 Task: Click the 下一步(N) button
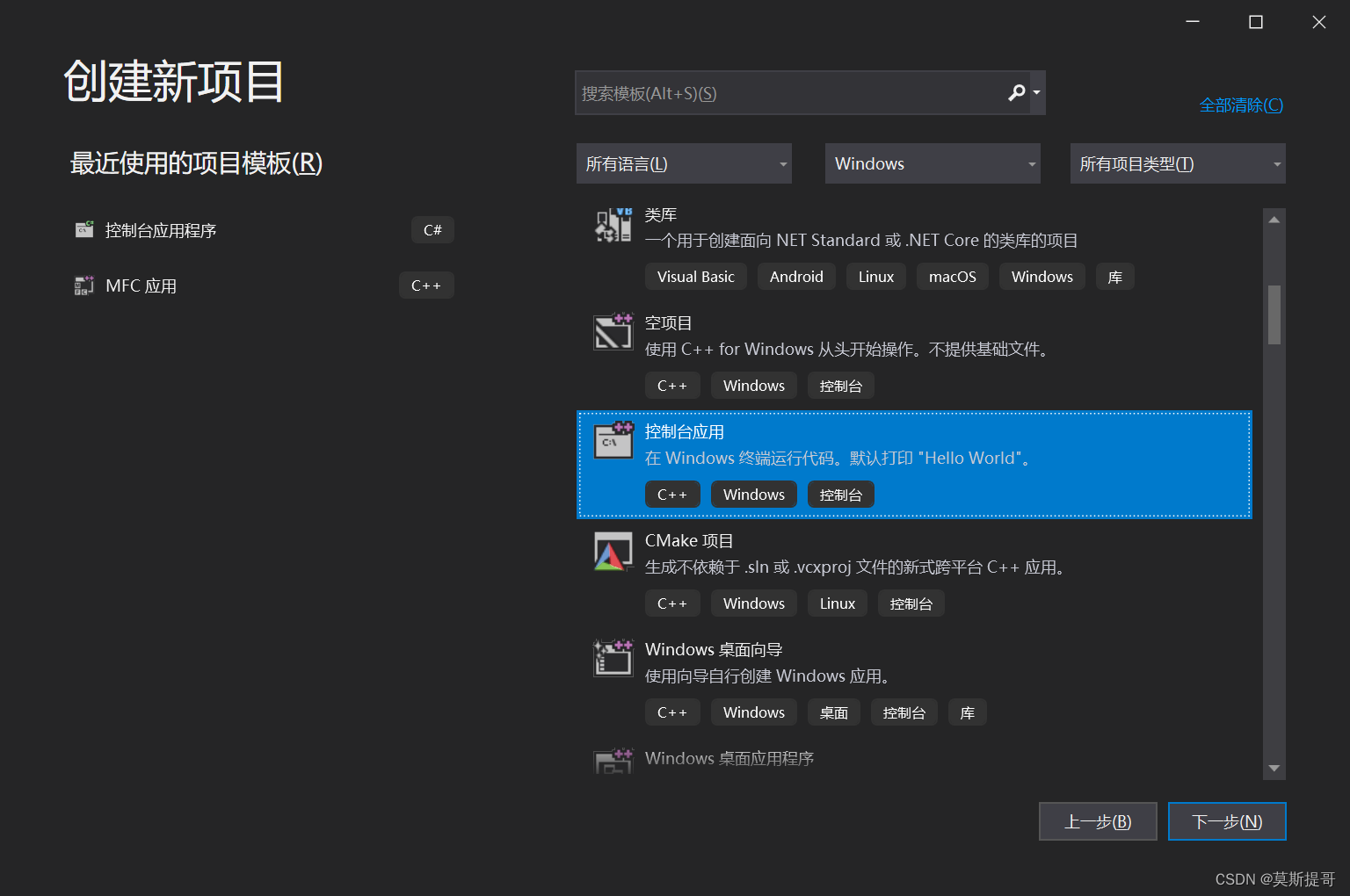click(x=1227, y=821)
